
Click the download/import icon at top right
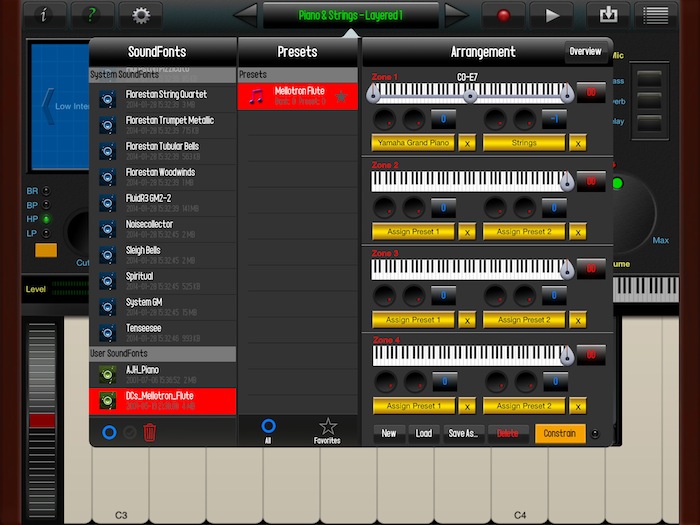(607, 15)
